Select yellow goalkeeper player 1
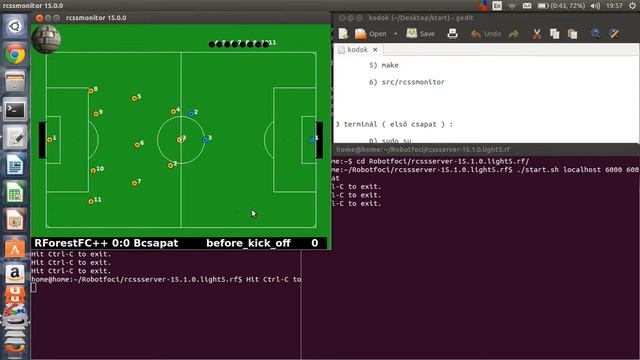The width and height of the screenshot is (640, 360). (x=50, y=140)
